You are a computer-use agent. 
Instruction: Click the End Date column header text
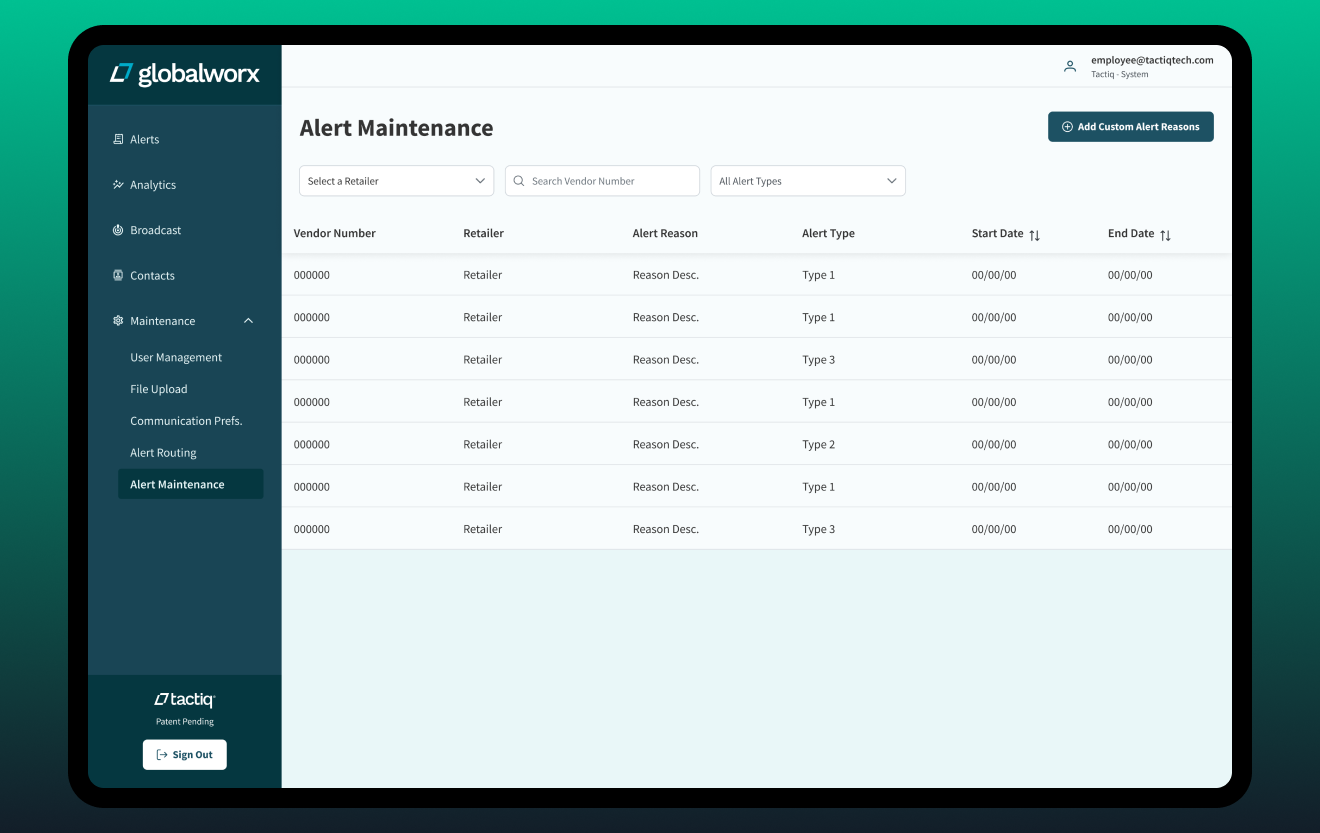click(1131, 233)
